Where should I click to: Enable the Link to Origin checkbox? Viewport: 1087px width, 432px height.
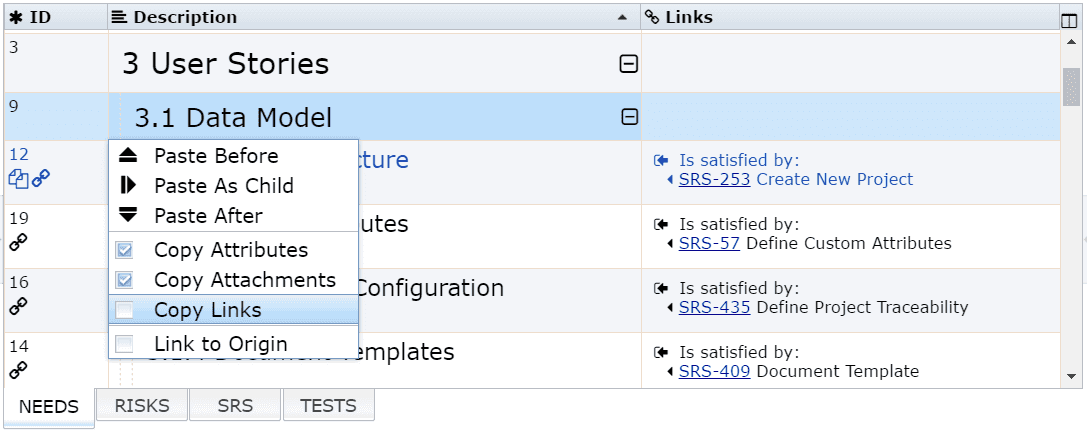pos(125,343)
